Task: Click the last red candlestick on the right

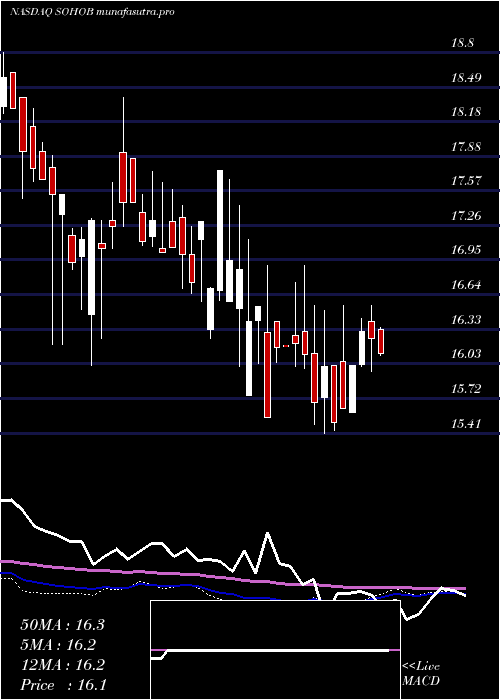Action: pos(381,342)
